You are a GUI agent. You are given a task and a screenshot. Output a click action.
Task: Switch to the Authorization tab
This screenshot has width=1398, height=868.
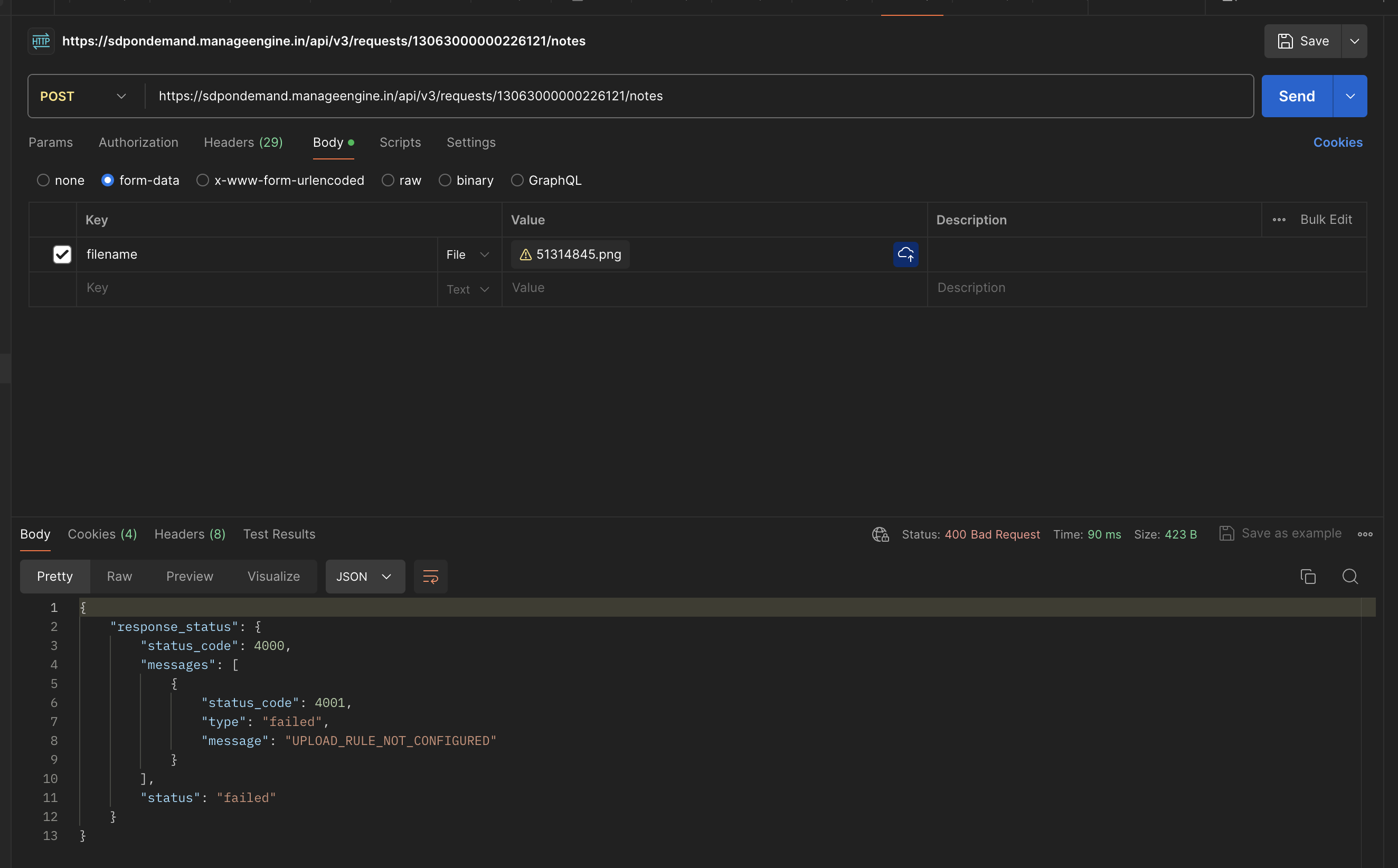[138, 143]
